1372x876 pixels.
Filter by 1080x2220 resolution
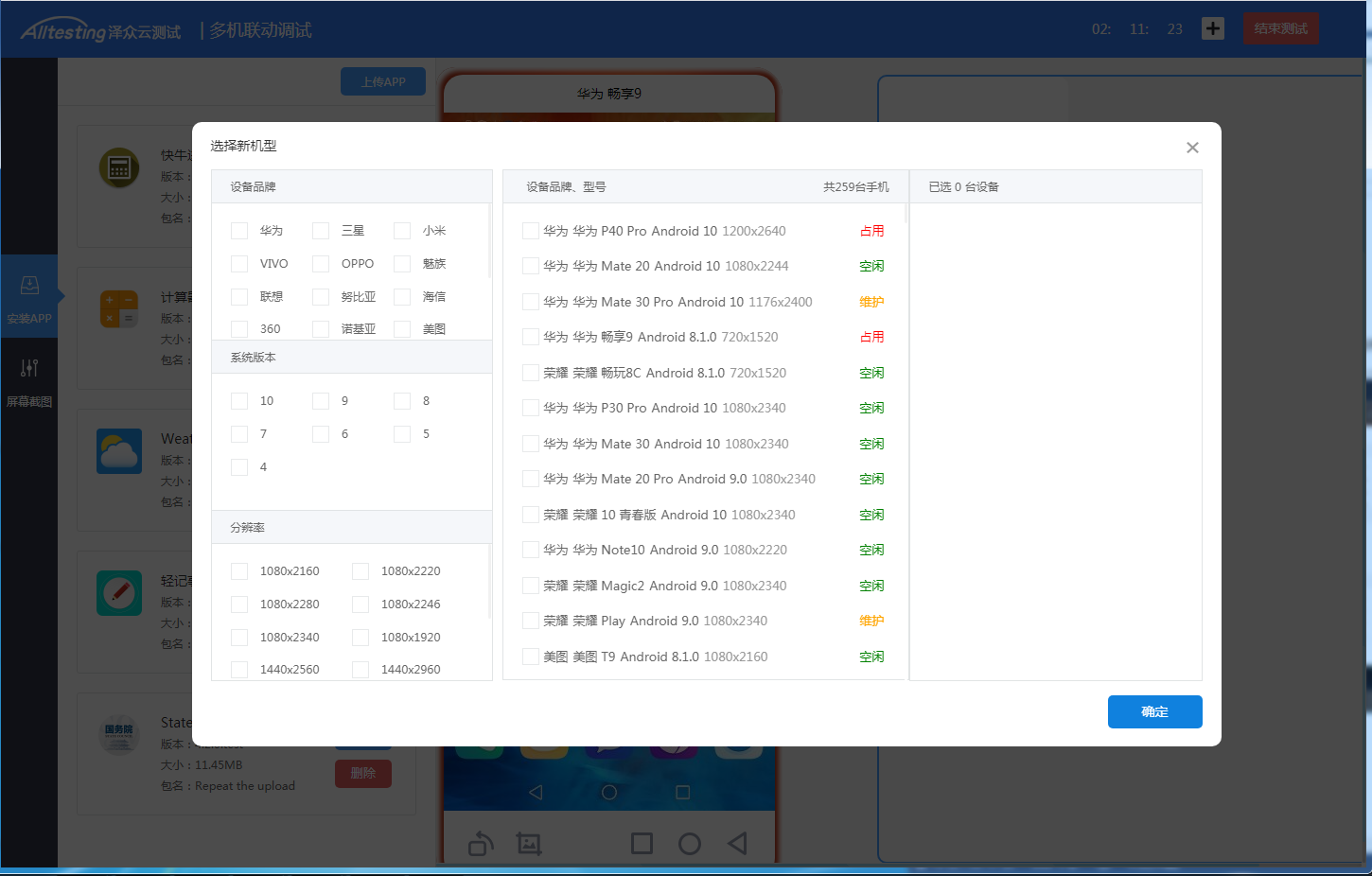point(361,571)
